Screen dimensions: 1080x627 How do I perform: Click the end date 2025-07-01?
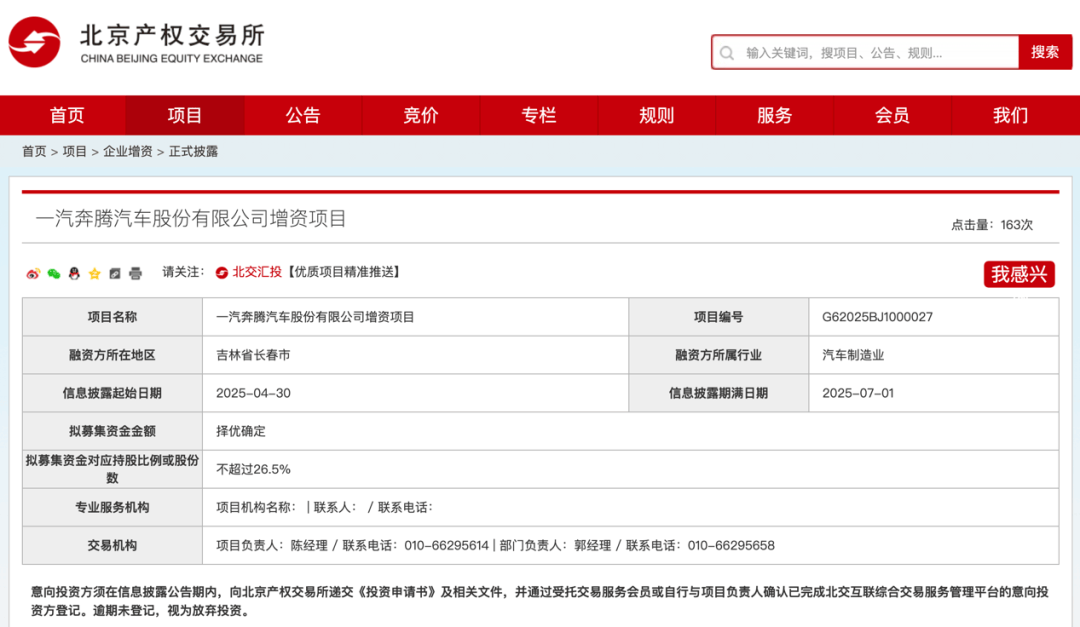click(858, 393)
